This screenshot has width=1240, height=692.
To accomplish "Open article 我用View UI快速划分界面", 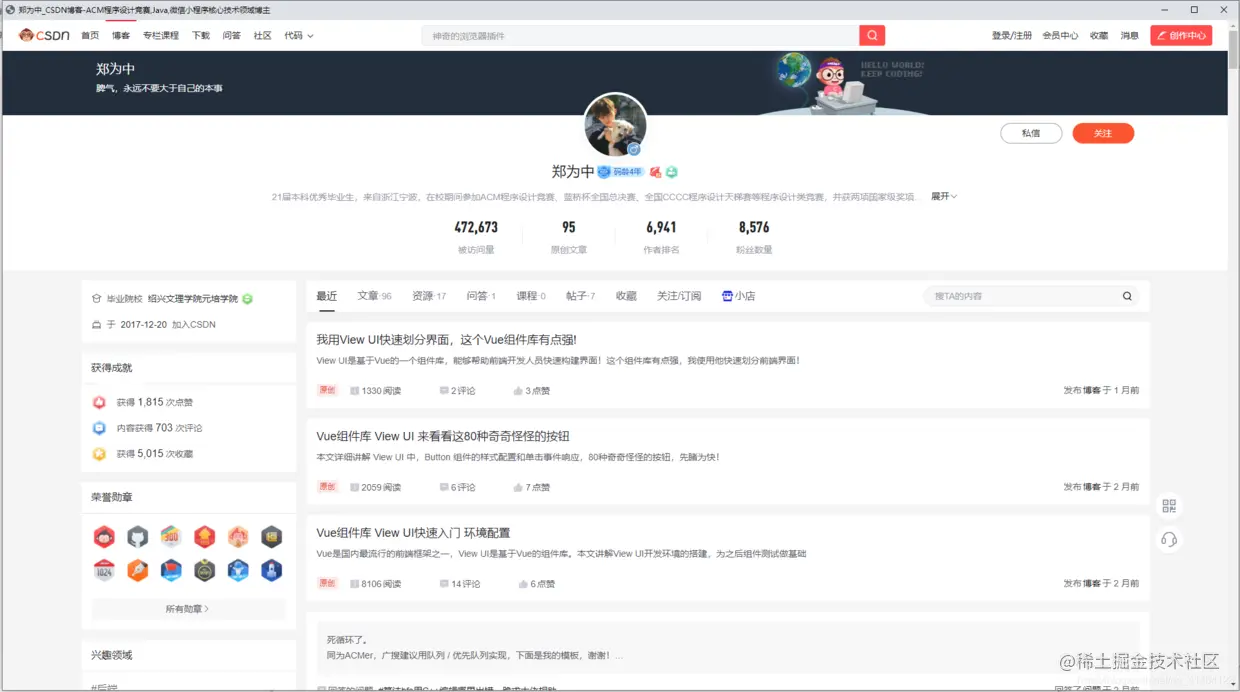I will [446, 340].
